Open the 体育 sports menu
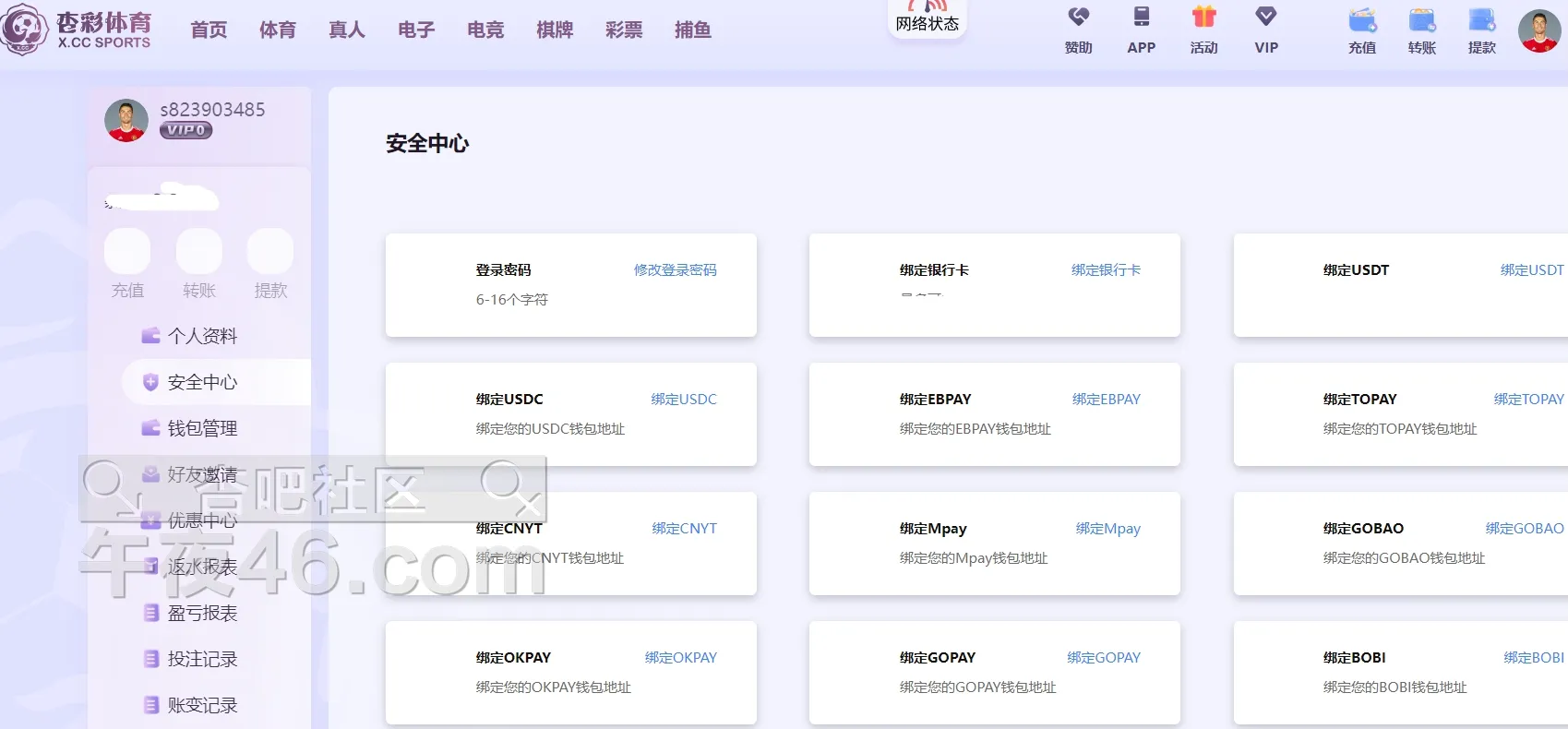Screen dimensions: 1568x729 (x=278, y=30)
